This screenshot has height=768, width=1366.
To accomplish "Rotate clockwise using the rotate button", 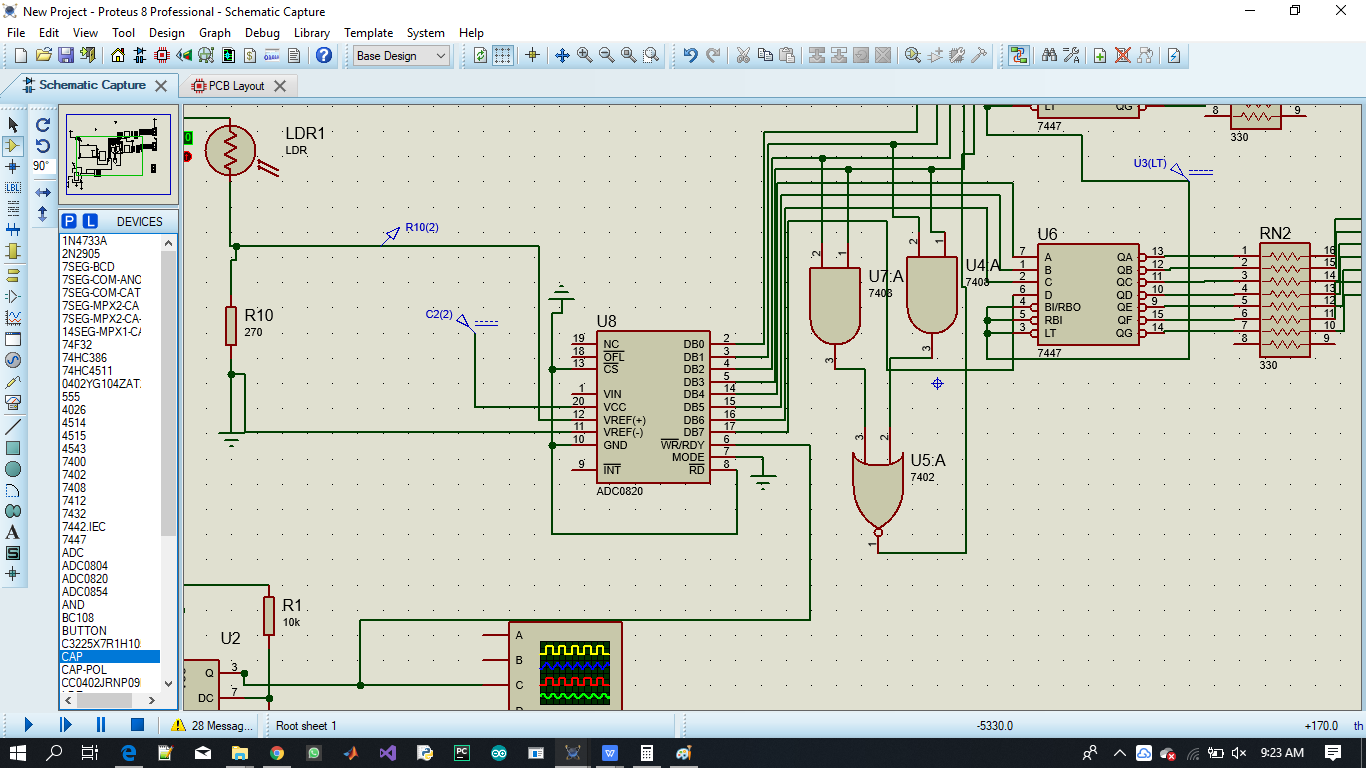I will [x=43, y=125].
